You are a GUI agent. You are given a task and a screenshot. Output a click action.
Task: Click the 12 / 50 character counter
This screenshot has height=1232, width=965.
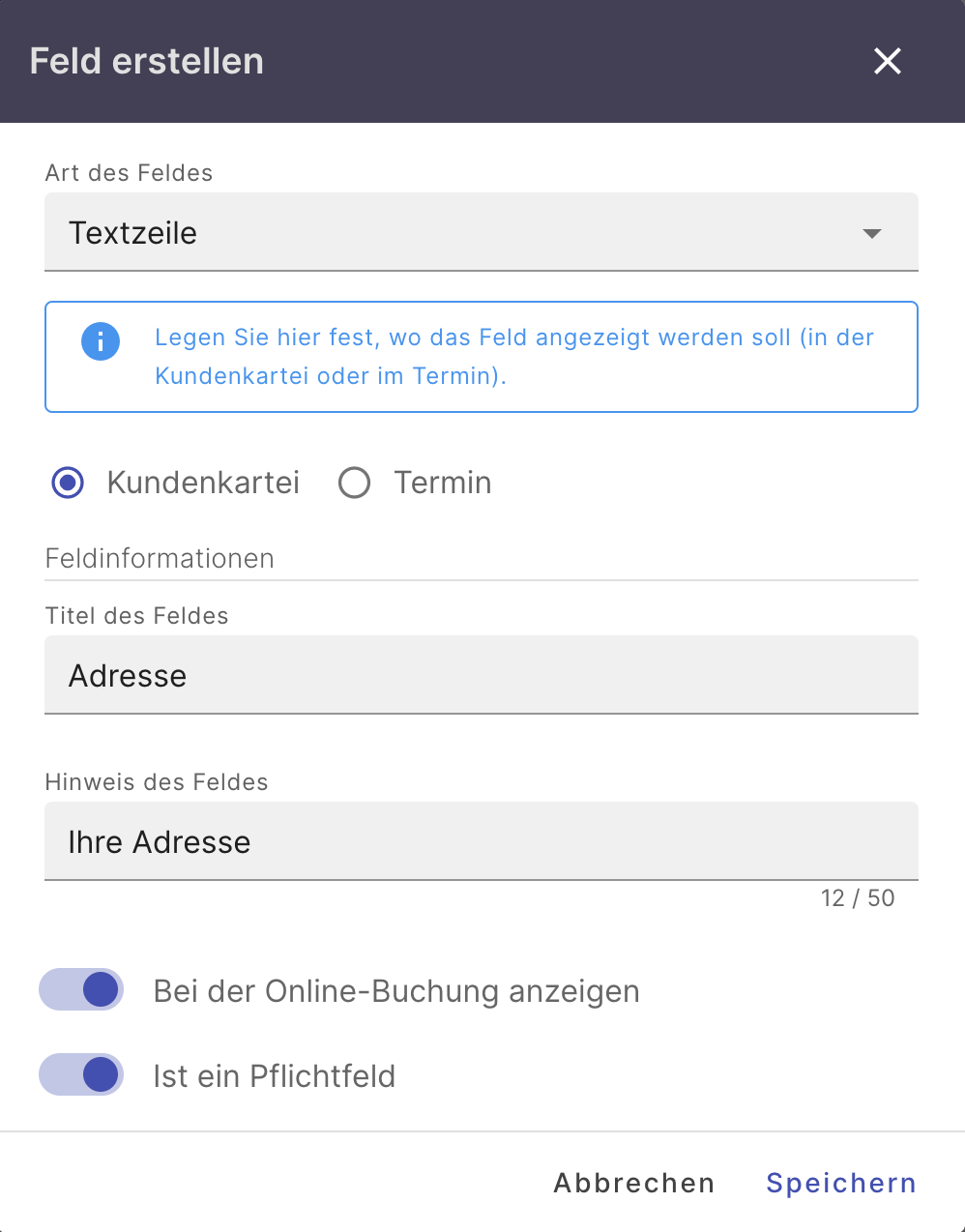click(x=858, y=897)
